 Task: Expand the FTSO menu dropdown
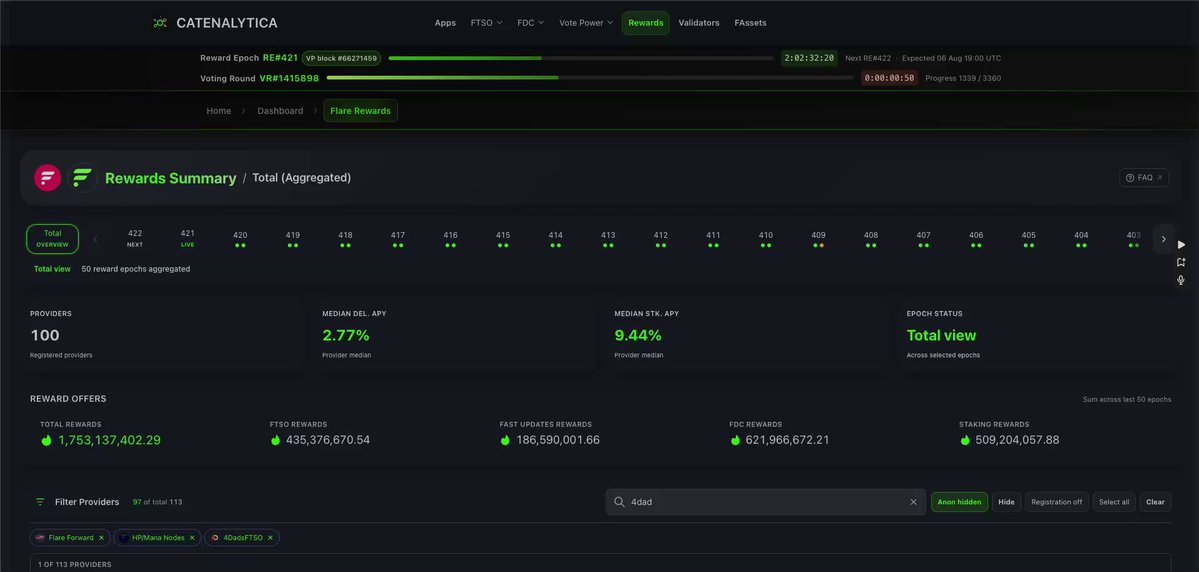point(486,23)
